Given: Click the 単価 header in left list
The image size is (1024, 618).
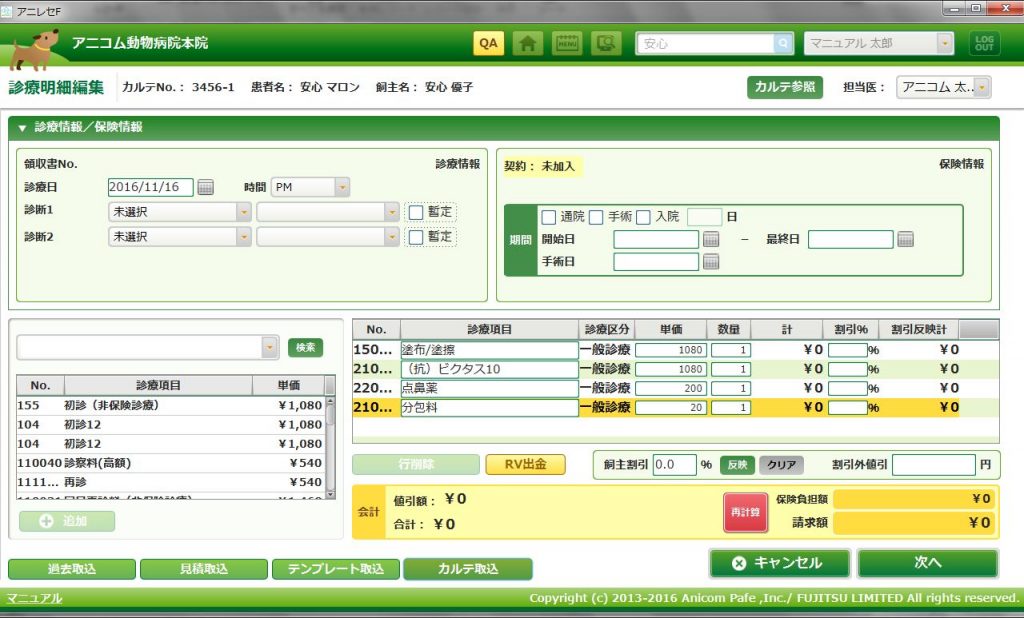Looking at the screenshot, I should [x=289, y=385].
